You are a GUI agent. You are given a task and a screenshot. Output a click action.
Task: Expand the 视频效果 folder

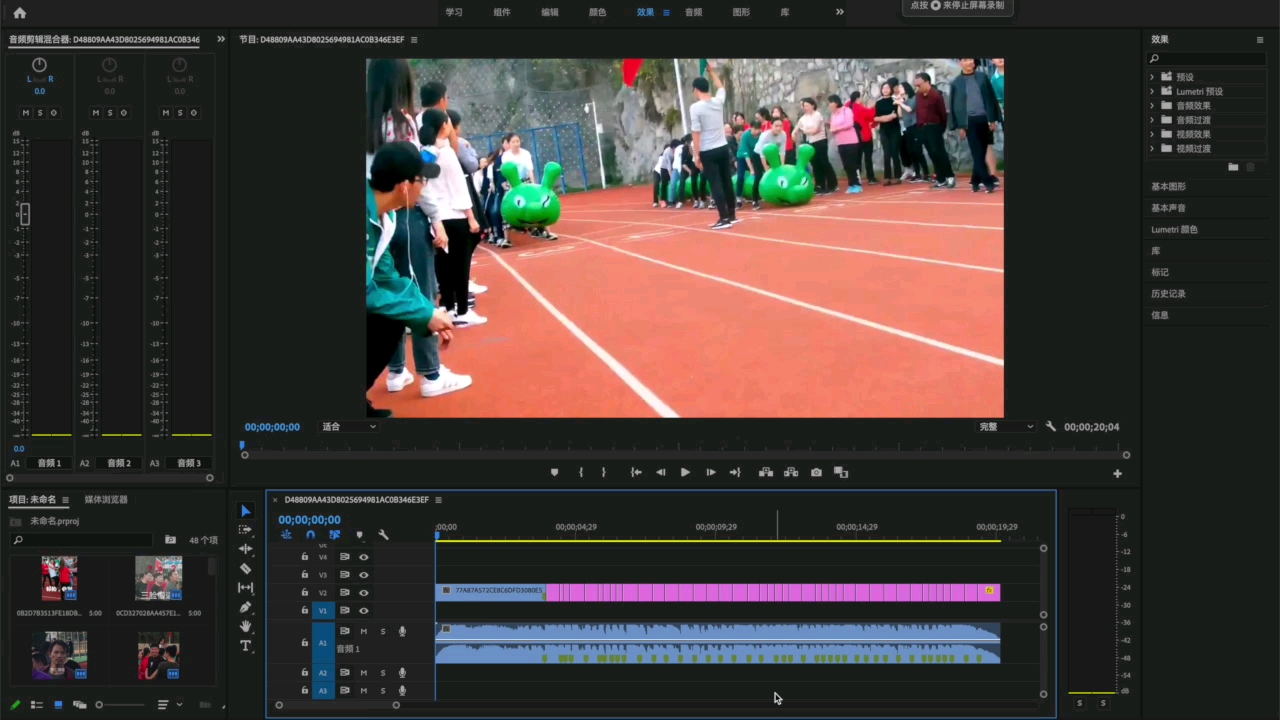[x=1152, y=134]
